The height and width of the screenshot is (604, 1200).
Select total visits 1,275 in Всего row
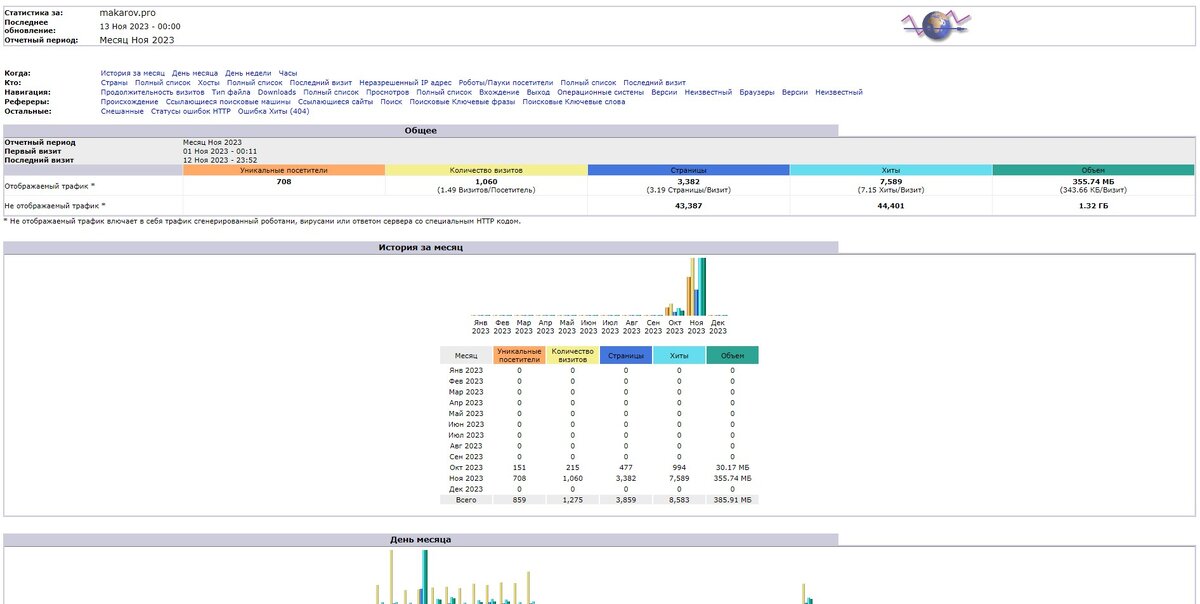click(573, 499)
